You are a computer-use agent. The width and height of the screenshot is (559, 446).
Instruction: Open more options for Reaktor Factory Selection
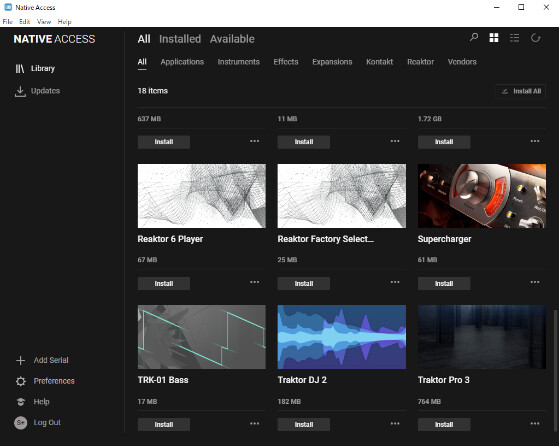click(x=395, y=282)
